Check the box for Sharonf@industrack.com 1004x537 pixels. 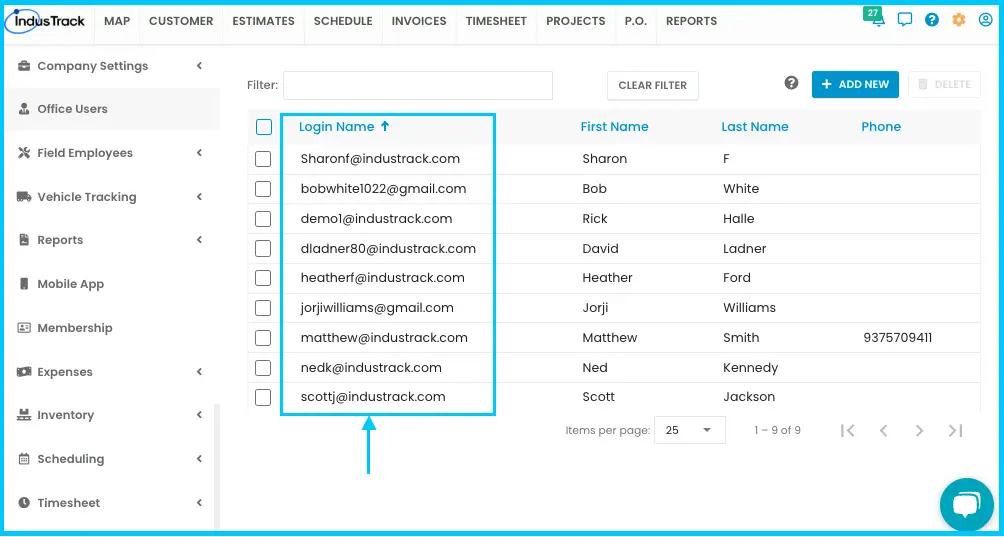pyautogui.click(x=263, y=159)
